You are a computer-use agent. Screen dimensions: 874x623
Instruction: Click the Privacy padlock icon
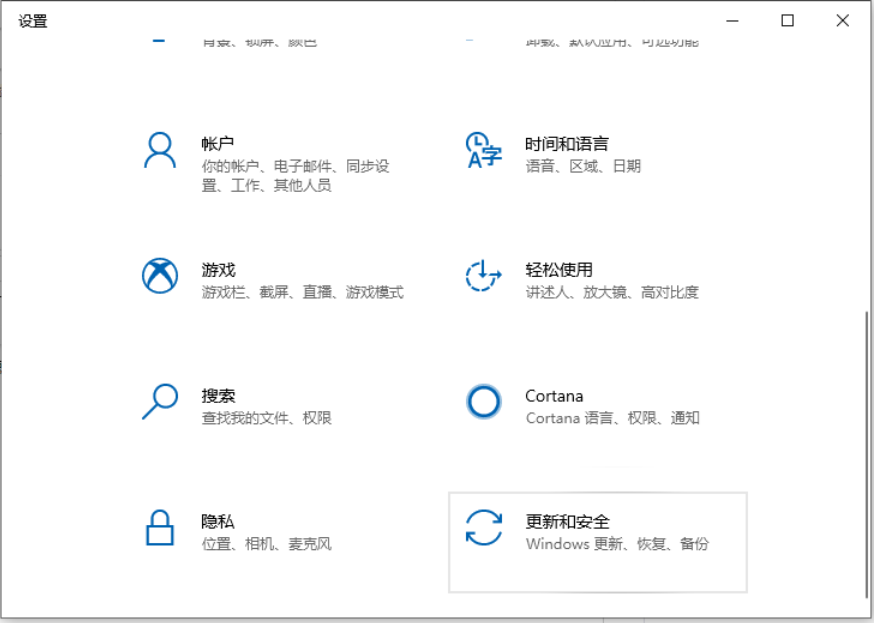point(160,527)
